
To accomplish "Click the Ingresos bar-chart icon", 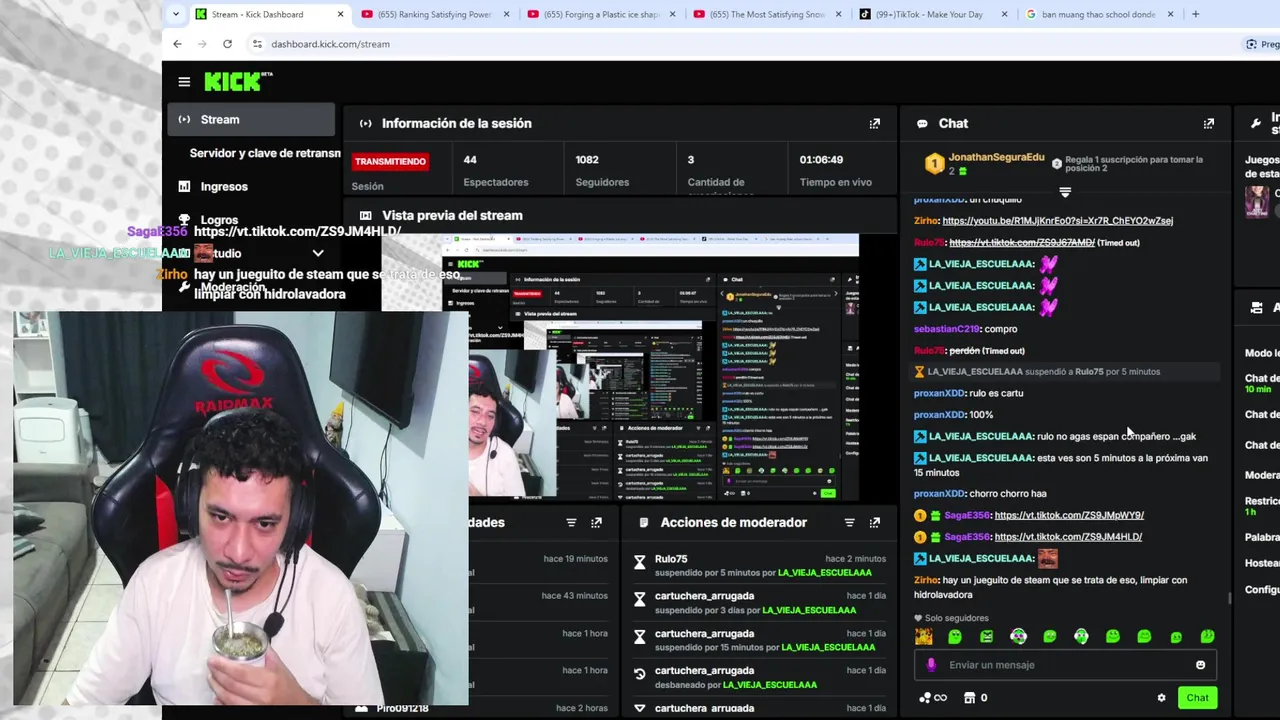I will (x=184, y=186).
